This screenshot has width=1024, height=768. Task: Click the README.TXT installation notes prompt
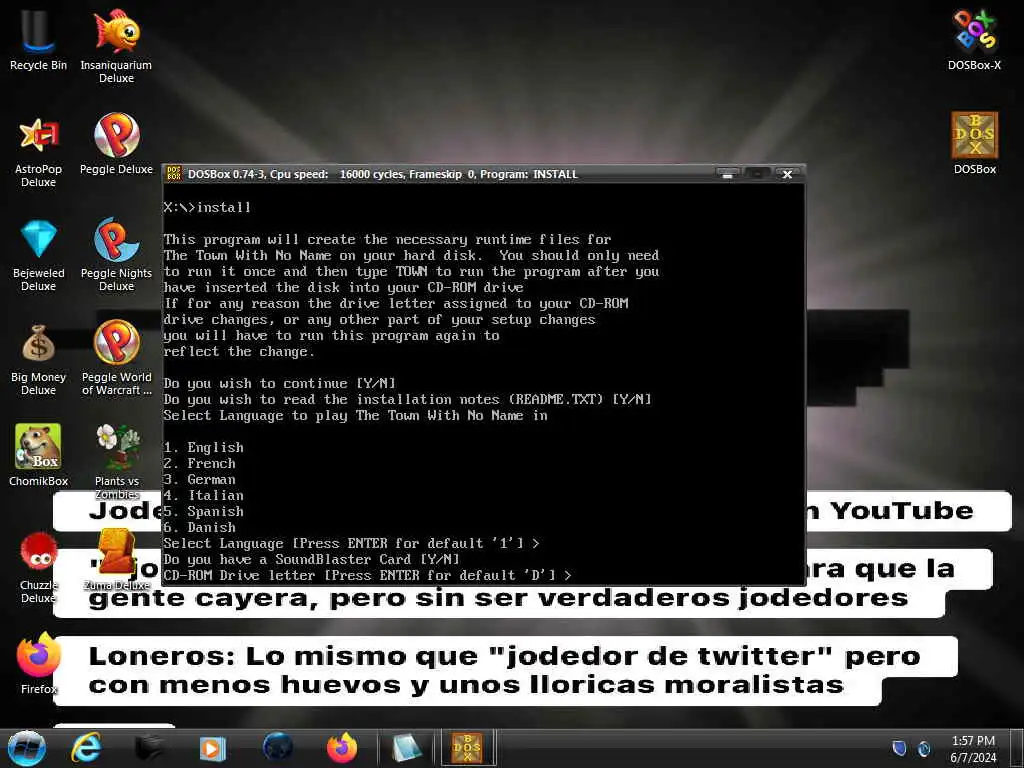click(408, 399)
